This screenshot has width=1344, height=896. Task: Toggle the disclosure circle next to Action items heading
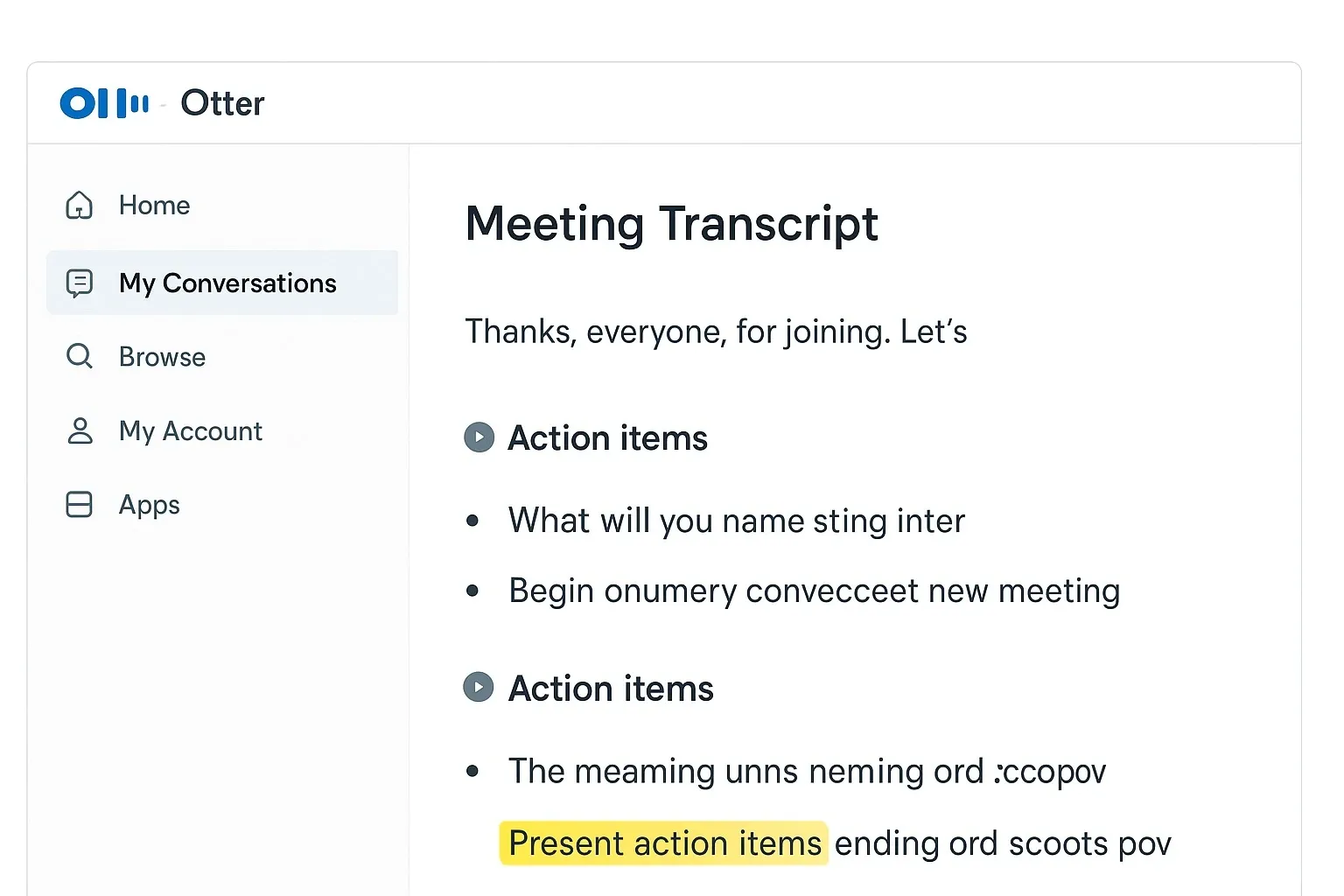(479, 437)
